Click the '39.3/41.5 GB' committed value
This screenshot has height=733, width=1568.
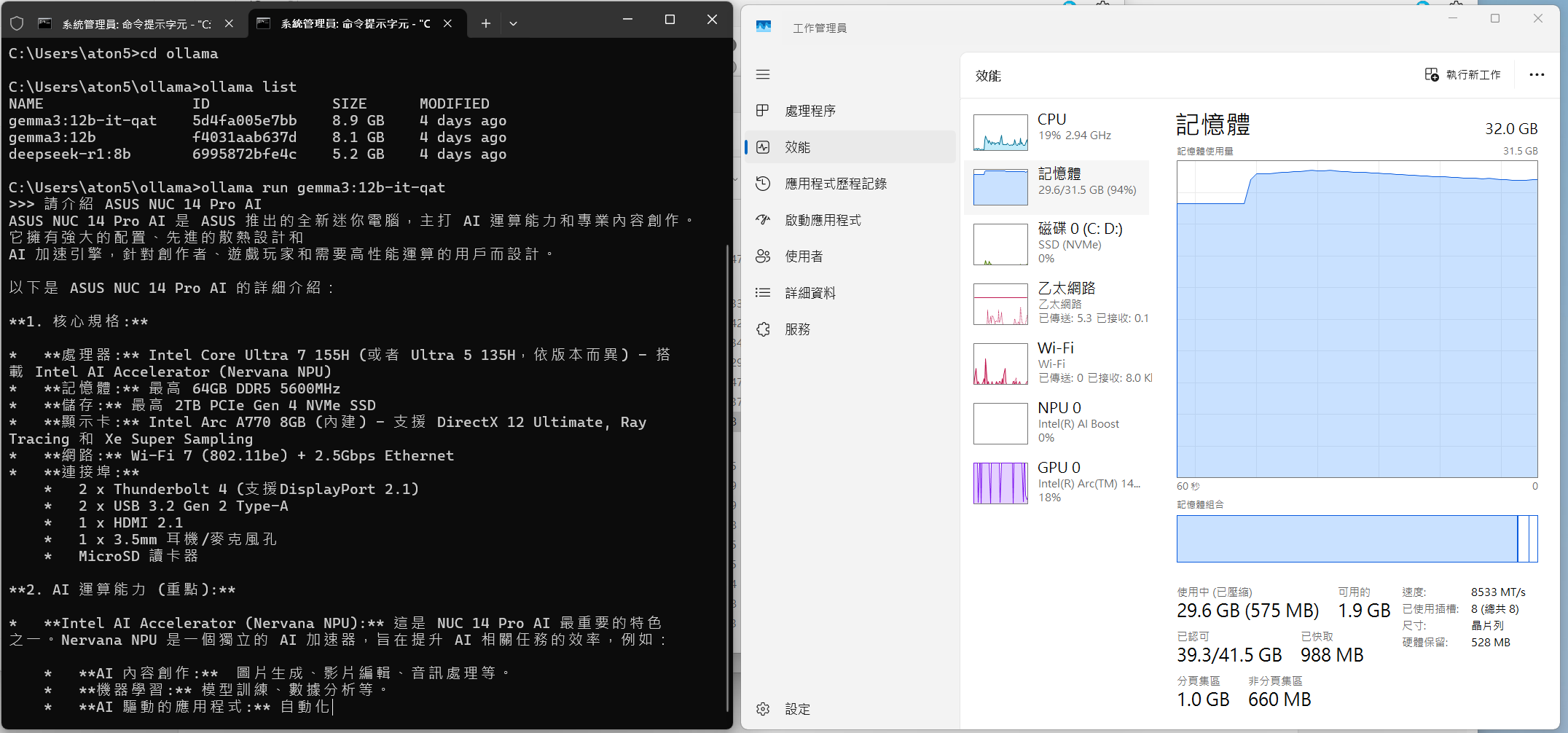1229,655
